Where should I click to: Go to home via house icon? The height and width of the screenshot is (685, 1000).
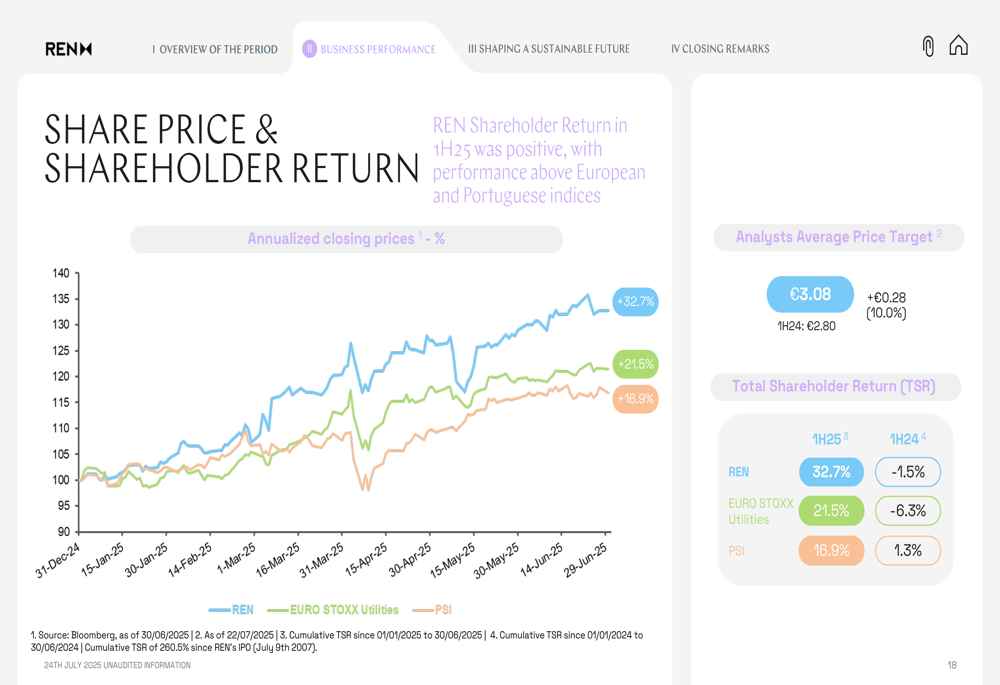point(959,45)
